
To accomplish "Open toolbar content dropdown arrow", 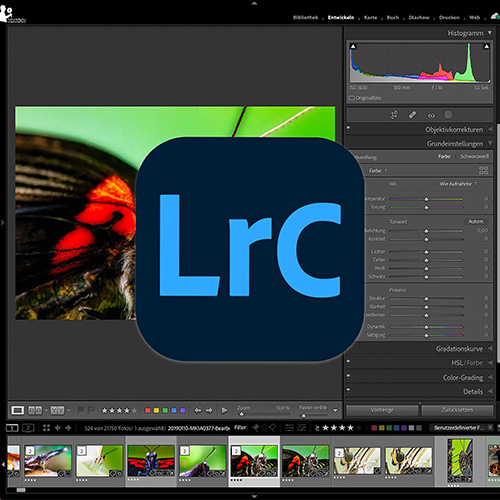I will [335, 411].
